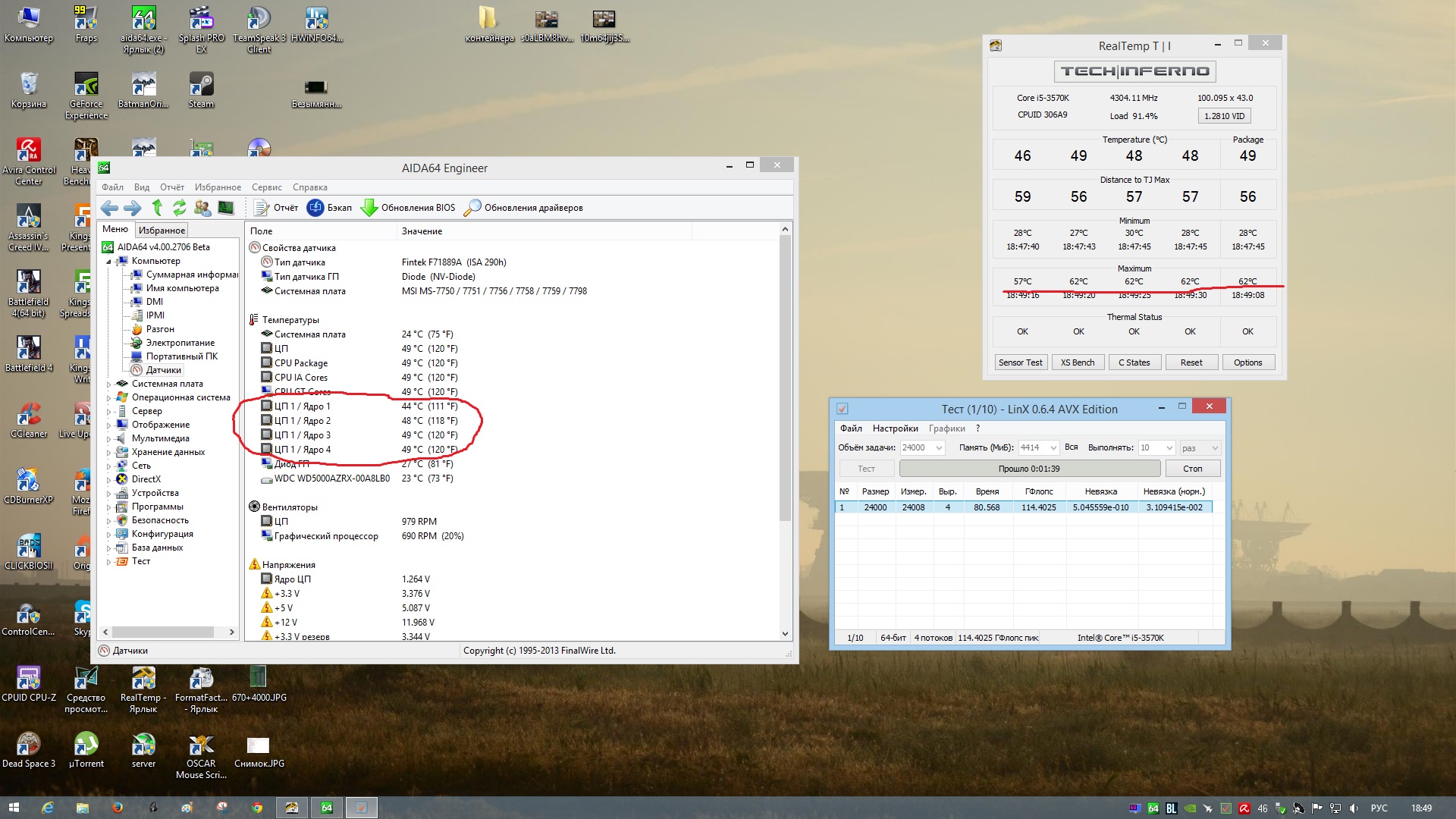Click the monitor diagnostics icon in toolbar

(226, 208)
